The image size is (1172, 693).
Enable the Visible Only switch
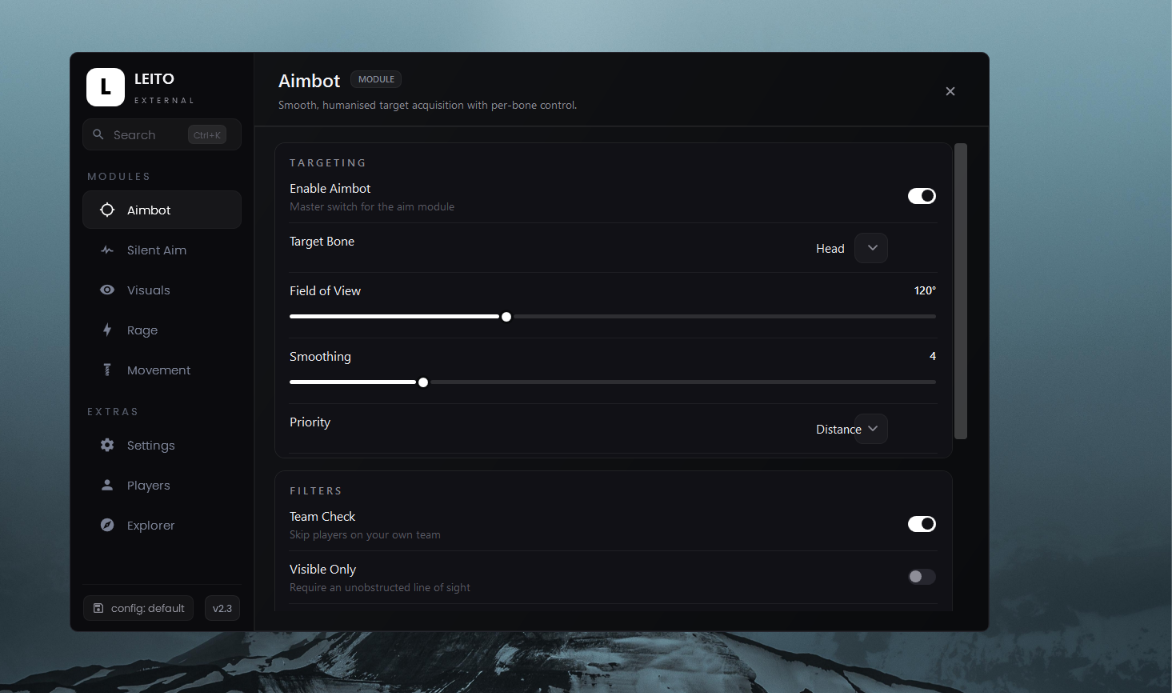(x=922, y=576)
